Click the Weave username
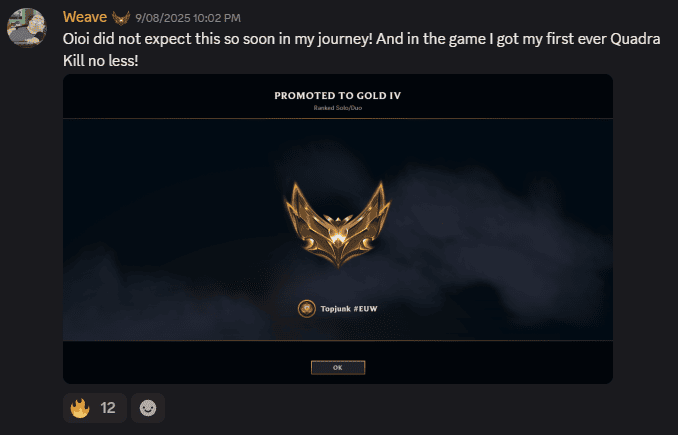678x435 pixels. (85, 17)
